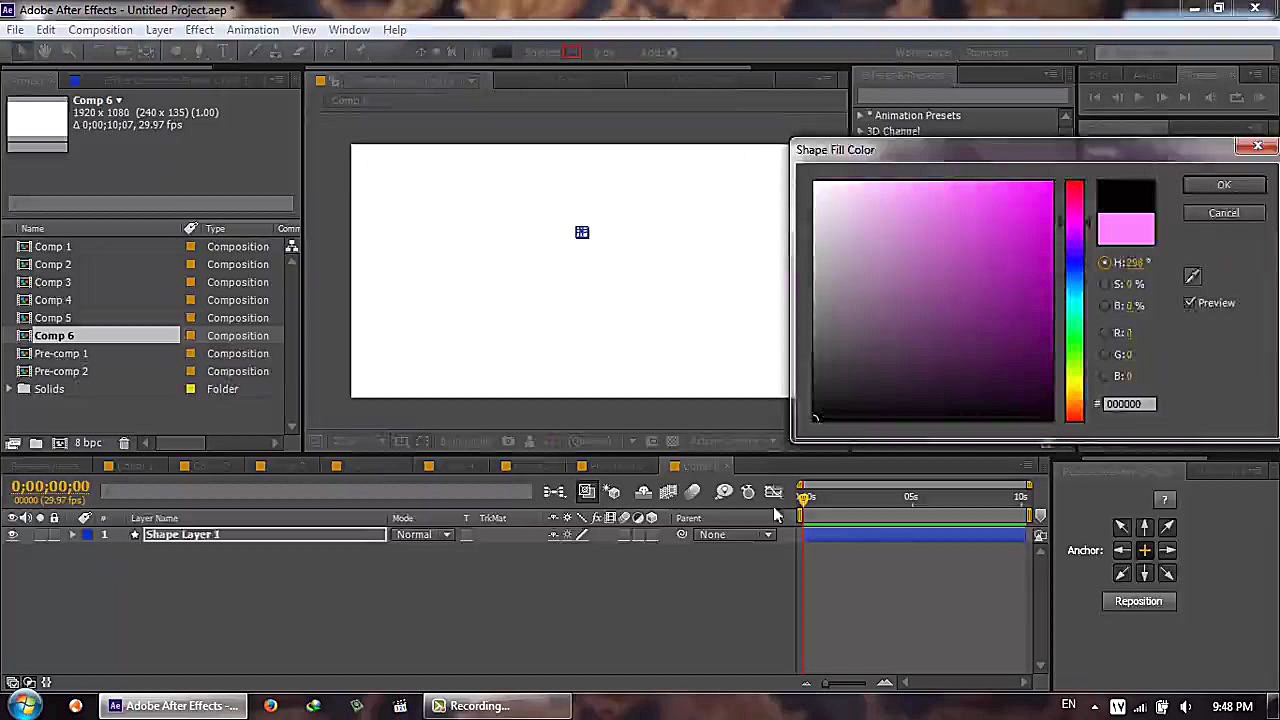Click the vertical hue spectrum slider
Image resolution: width=1280 pixels, height=720 pixels.
(x=1074, y=300)
